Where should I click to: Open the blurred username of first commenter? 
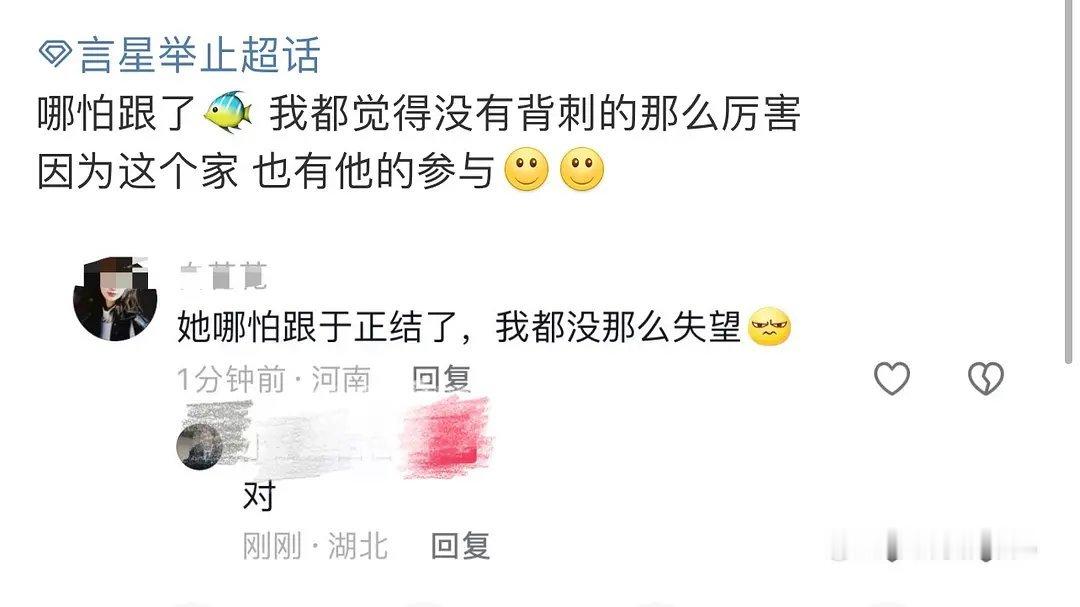coord(222,276)
